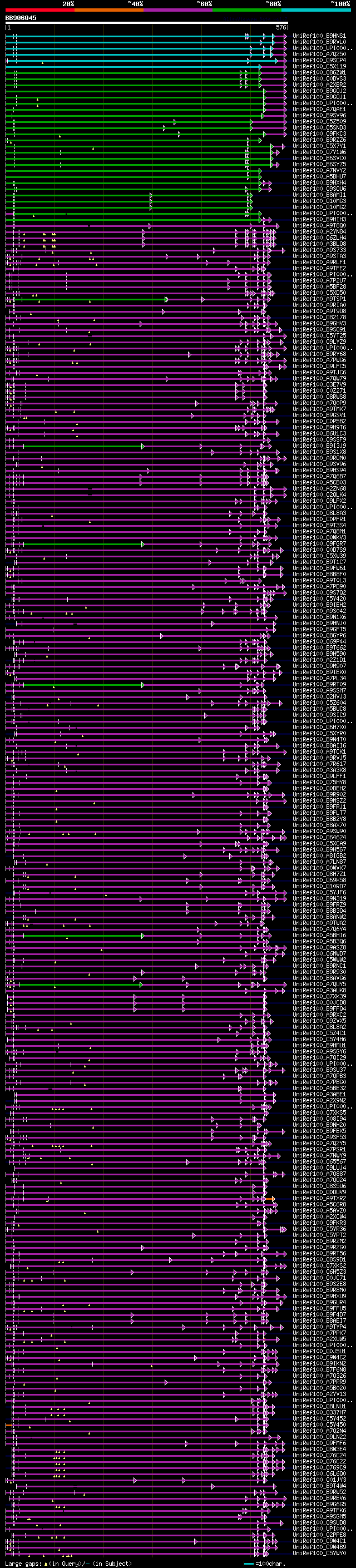The image size is (356, 1568).
Task: Select the UniRef100_B9SV96 label
Action: click(319, 116)
